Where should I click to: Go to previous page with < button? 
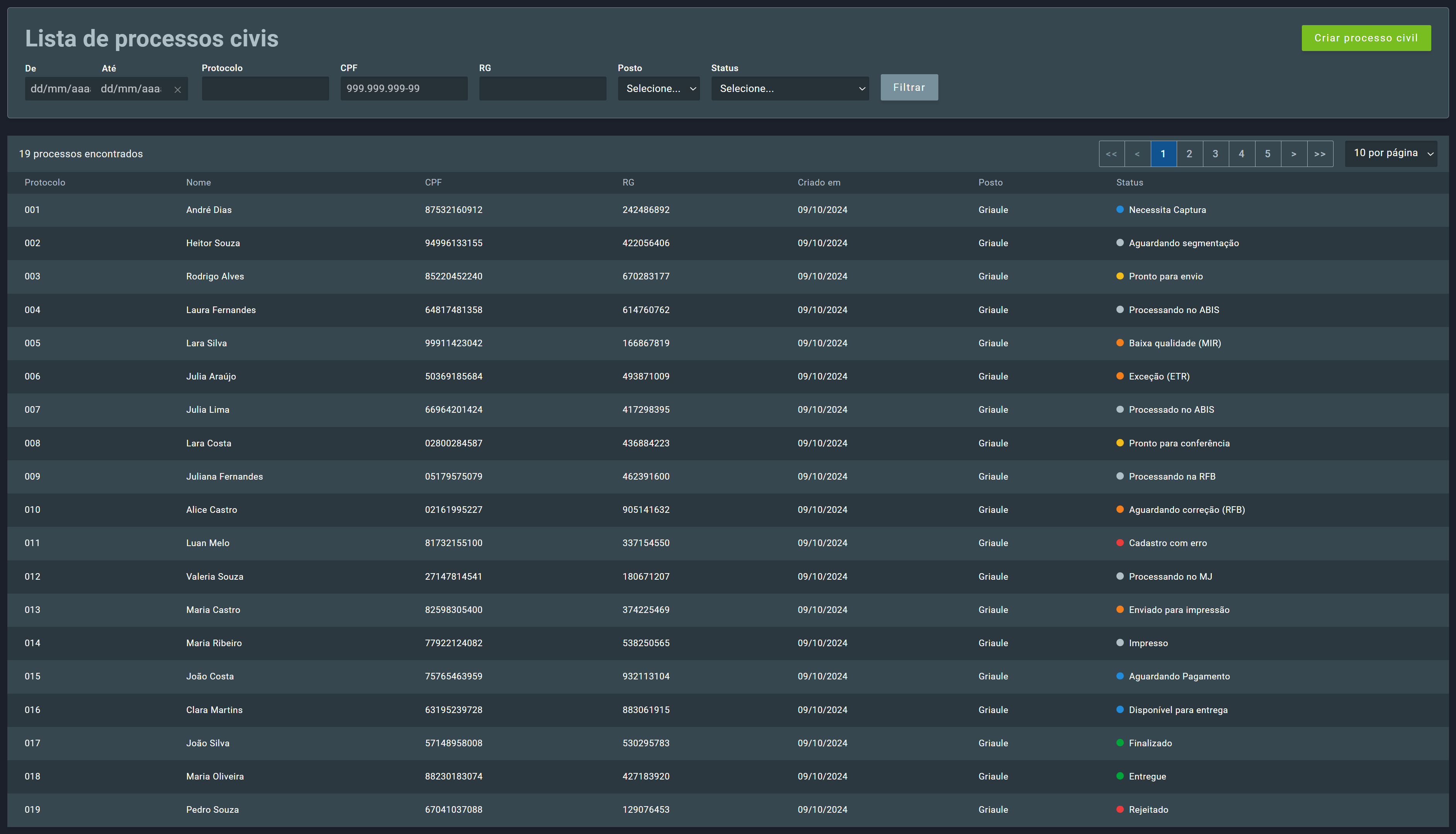click(x=1137, y=154)
